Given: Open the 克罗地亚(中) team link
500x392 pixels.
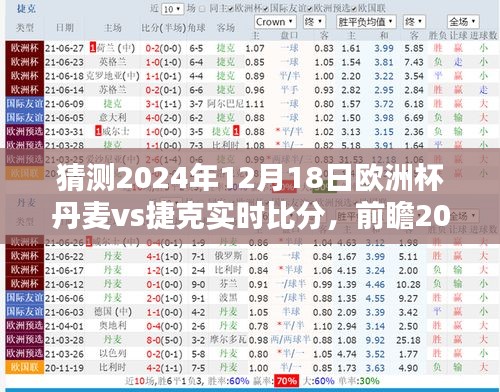Looking at the screenshot, I should (113, 76).
